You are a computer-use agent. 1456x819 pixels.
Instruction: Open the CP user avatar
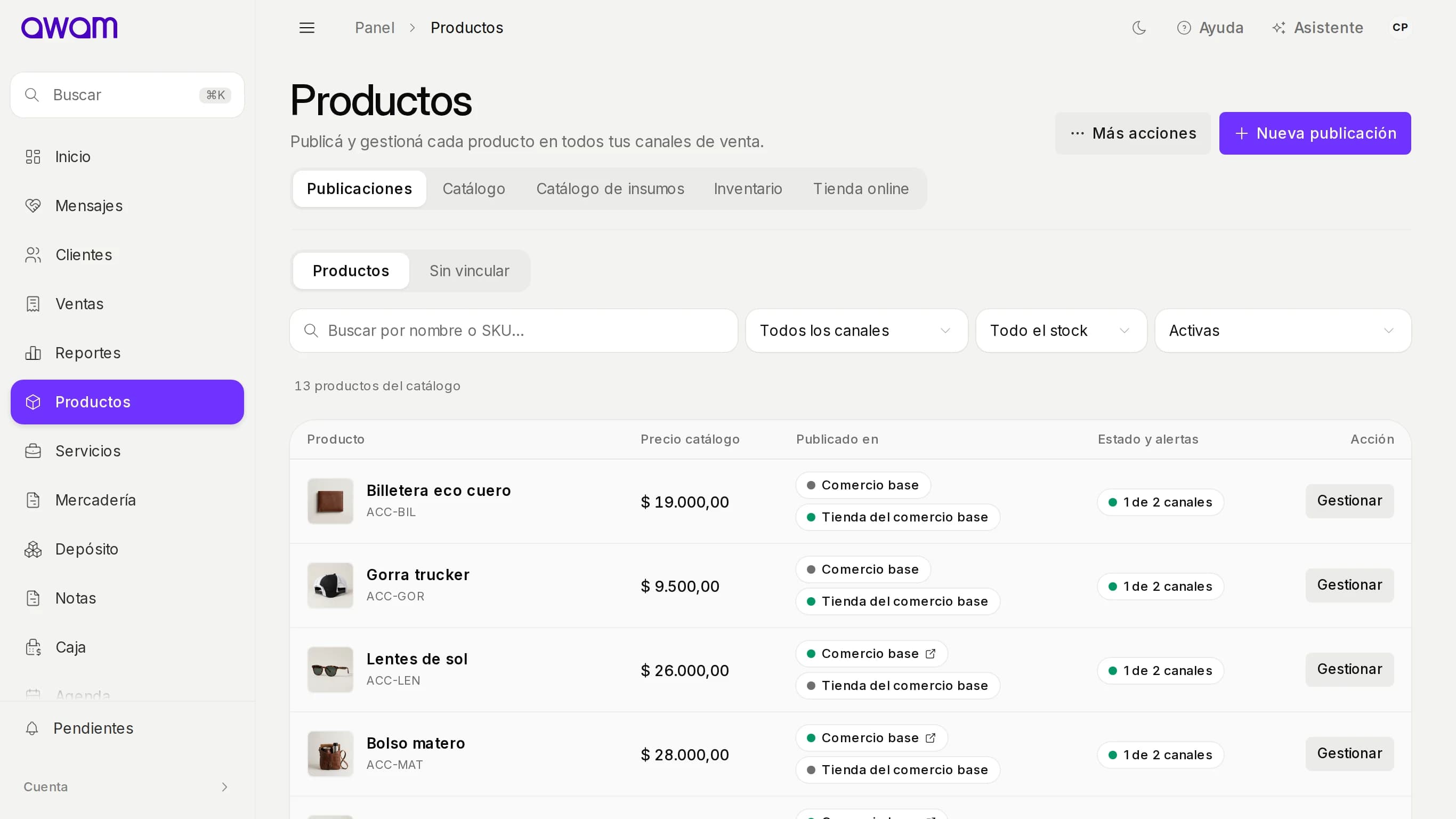1400,28
